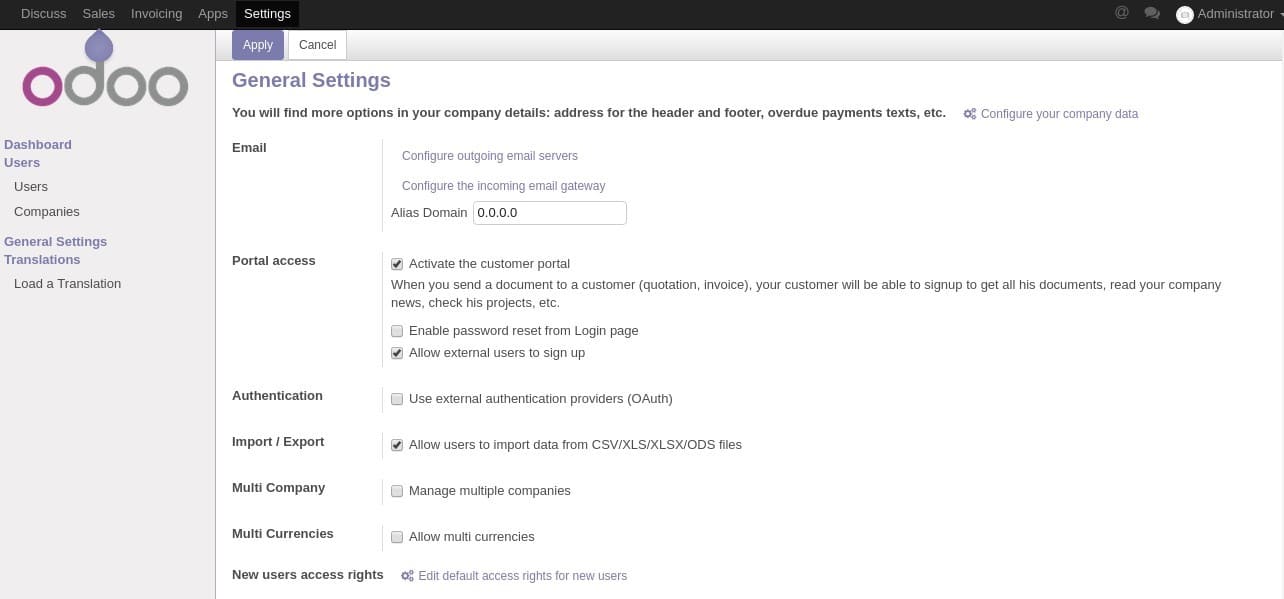Click the Authentication section label
Viewport: 1284px width, 599px height.
pyautogui.click(x=277, y=396)
